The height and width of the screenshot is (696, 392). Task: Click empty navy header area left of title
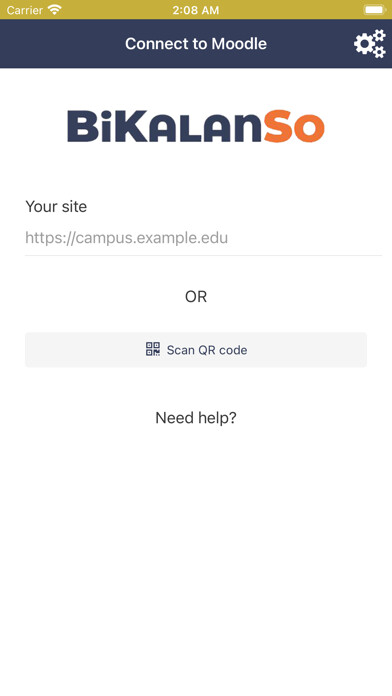click(x=62, y=44)
